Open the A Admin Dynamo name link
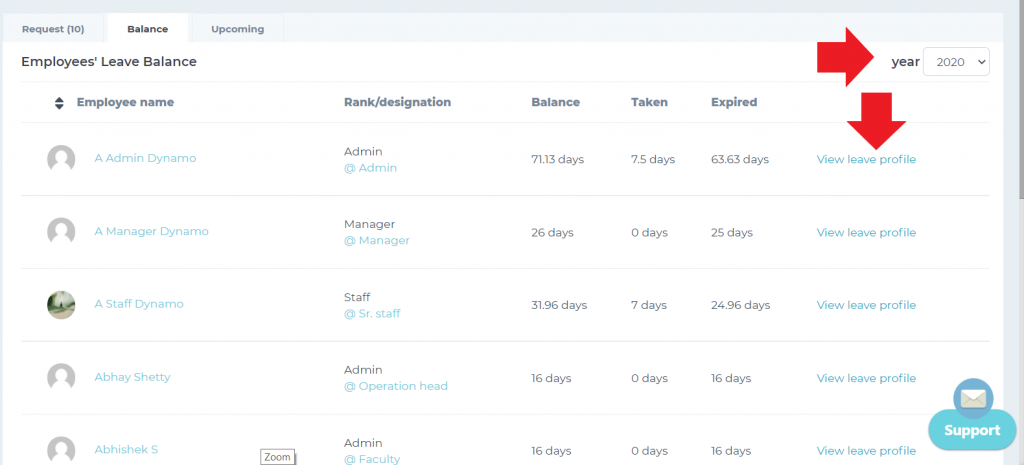 (145, 158)
